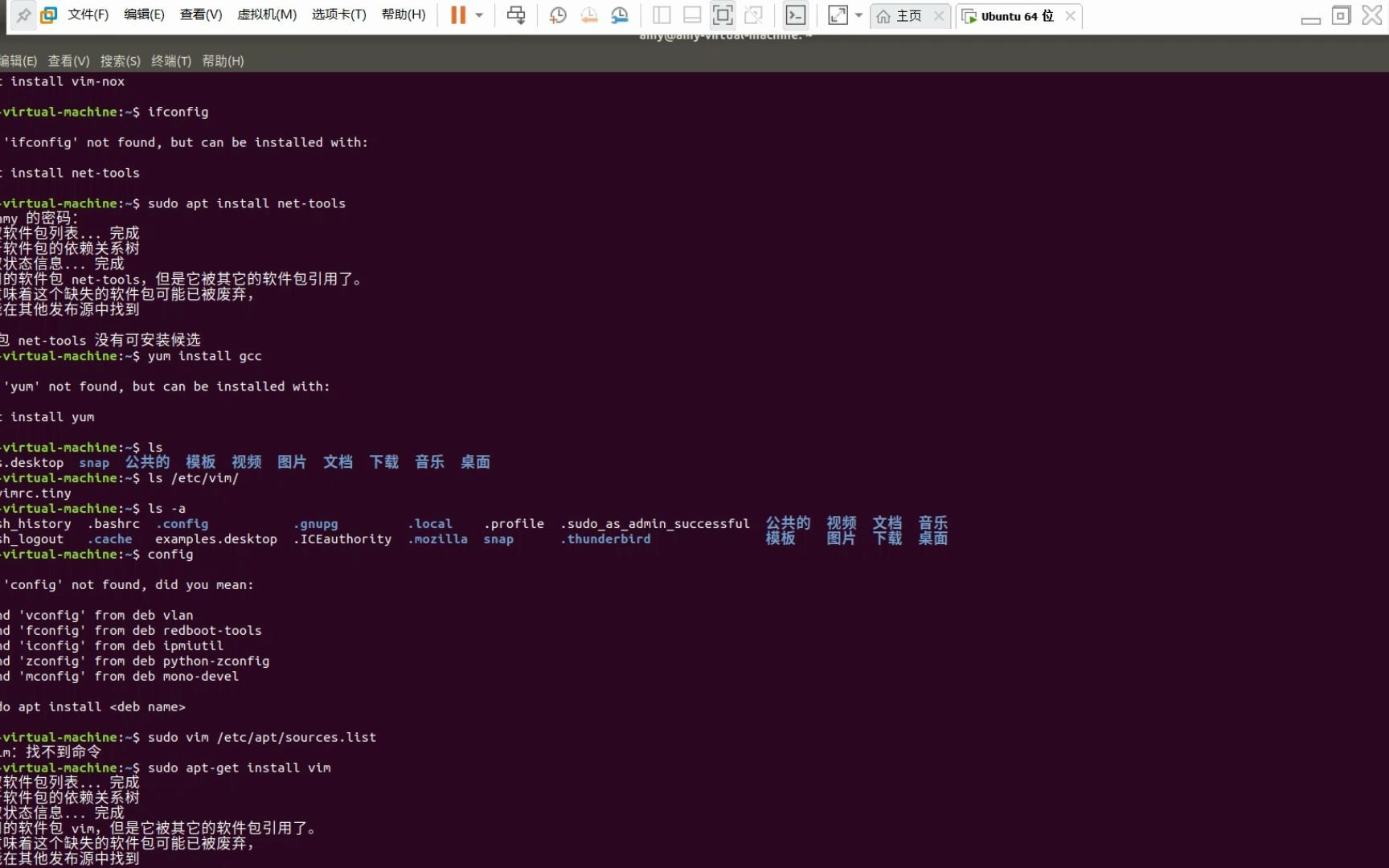Click 'ls /etc/vim/' command text

[x=193, y=478]
